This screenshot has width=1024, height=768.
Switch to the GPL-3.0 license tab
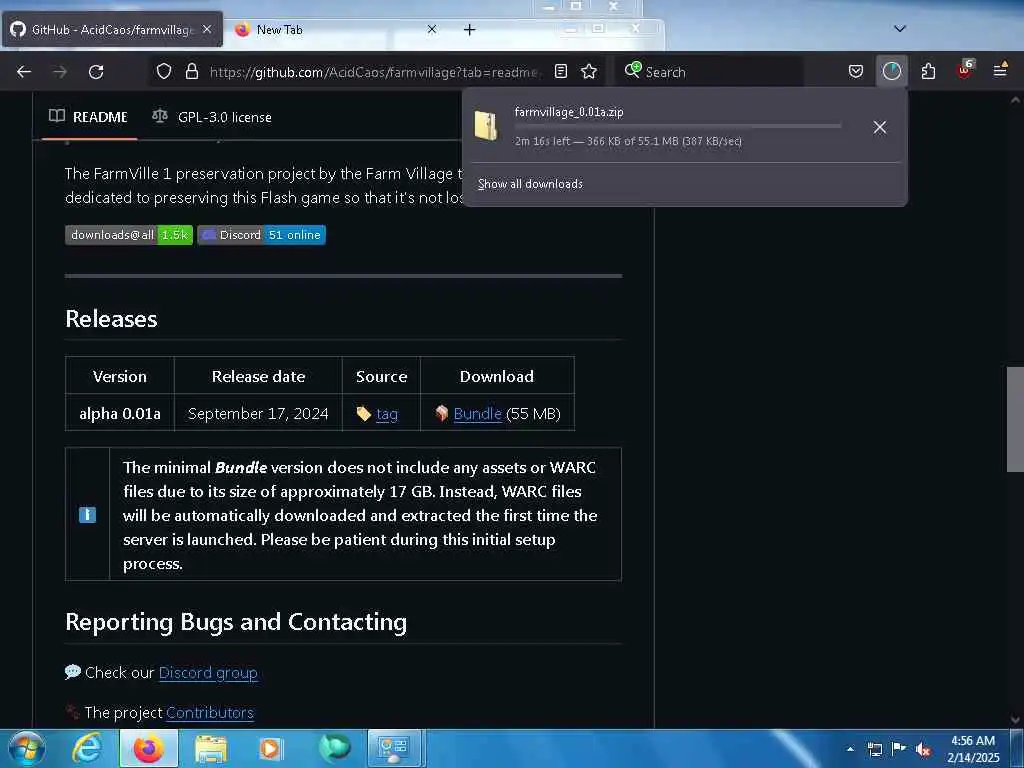(212, 117)
